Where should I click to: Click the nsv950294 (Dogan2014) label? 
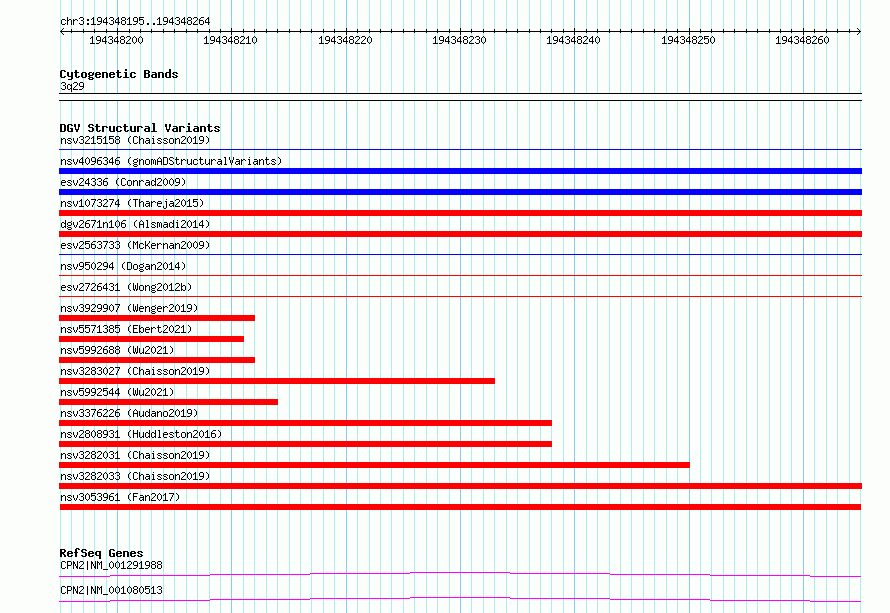[123, 266]
